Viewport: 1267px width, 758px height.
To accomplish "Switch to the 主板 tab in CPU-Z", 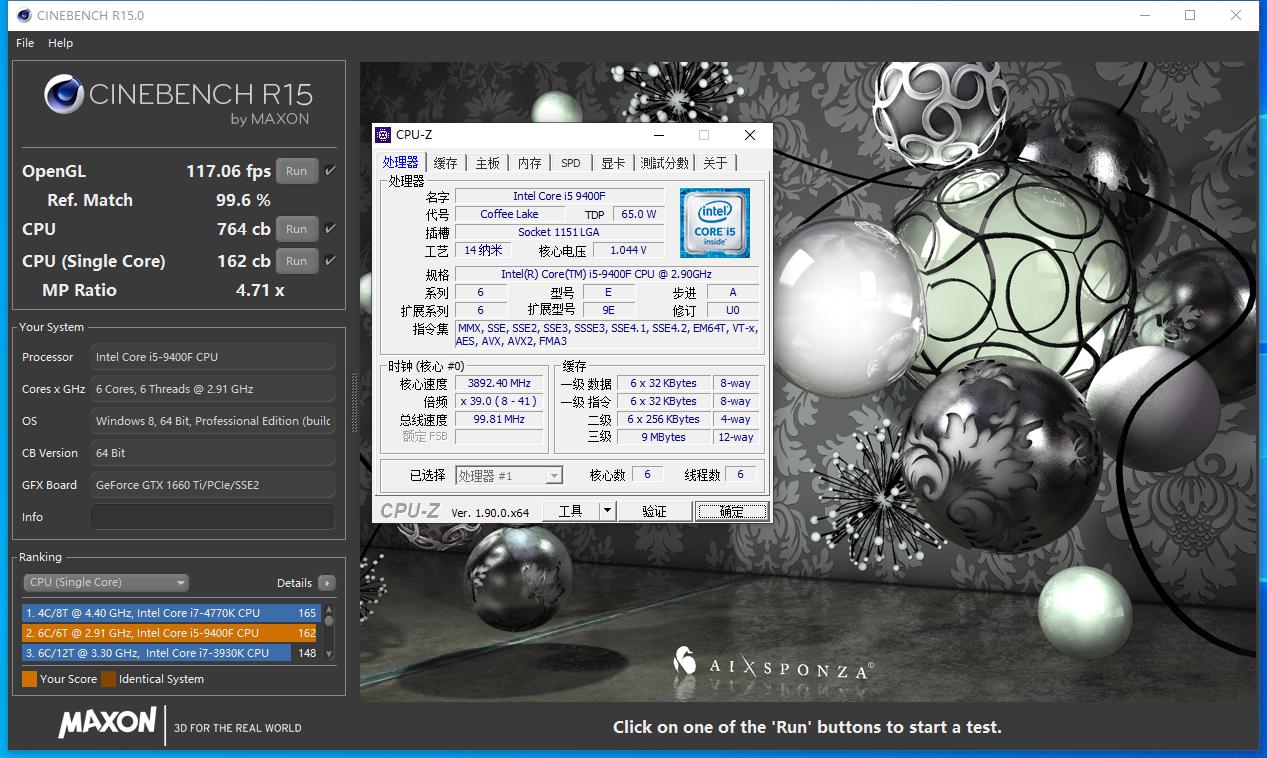I will click(x=487, y=163).
